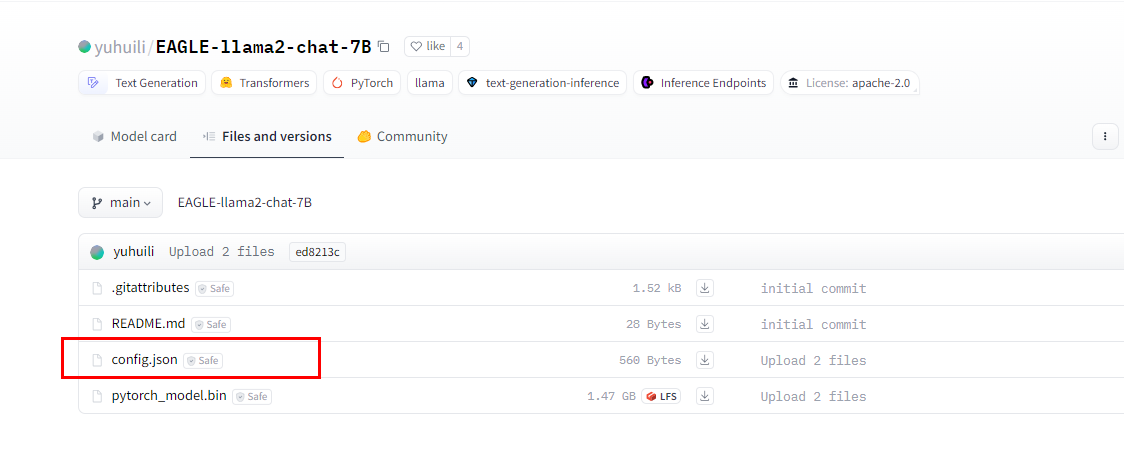Open the pytorch_model.bin file
Viewport: 1124px width, 453px height.
169,396
